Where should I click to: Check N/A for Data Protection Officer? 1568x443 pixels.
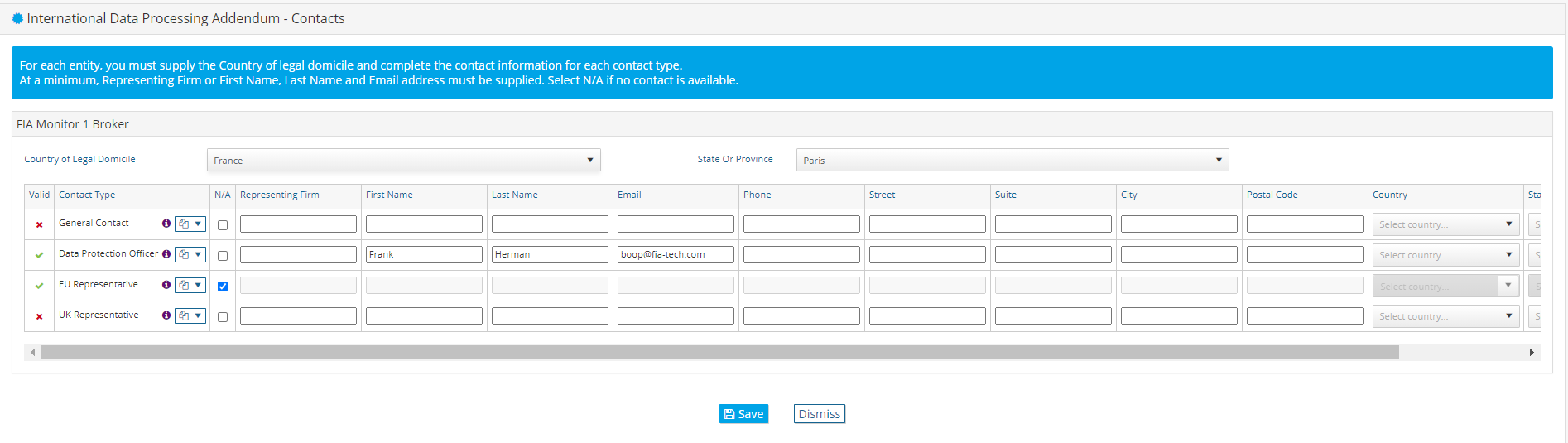(x=223, y=256)
